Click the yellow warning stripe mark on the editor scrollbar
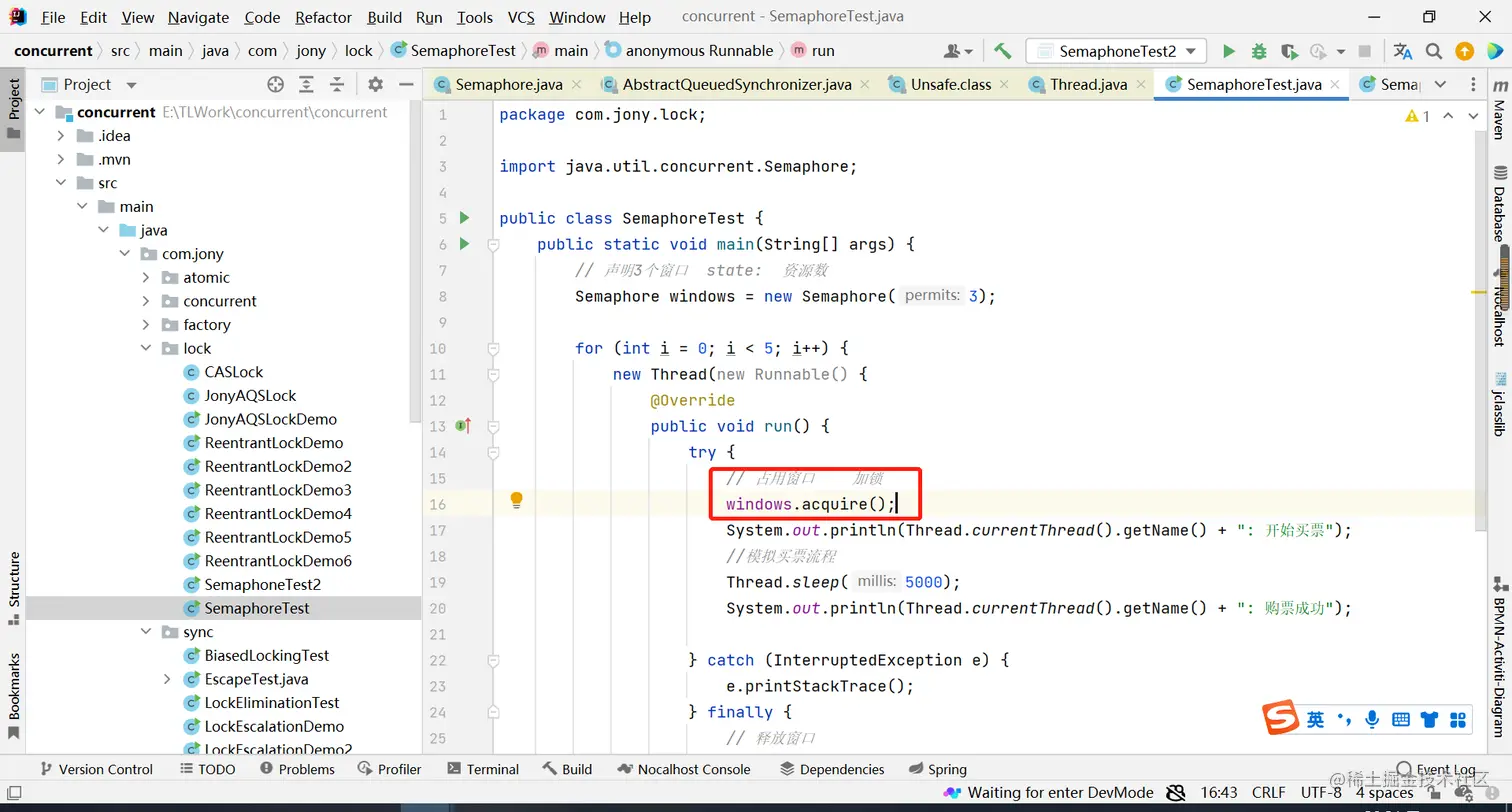The height and width of the screenshot is (812, 1512). pos(1480,292)
